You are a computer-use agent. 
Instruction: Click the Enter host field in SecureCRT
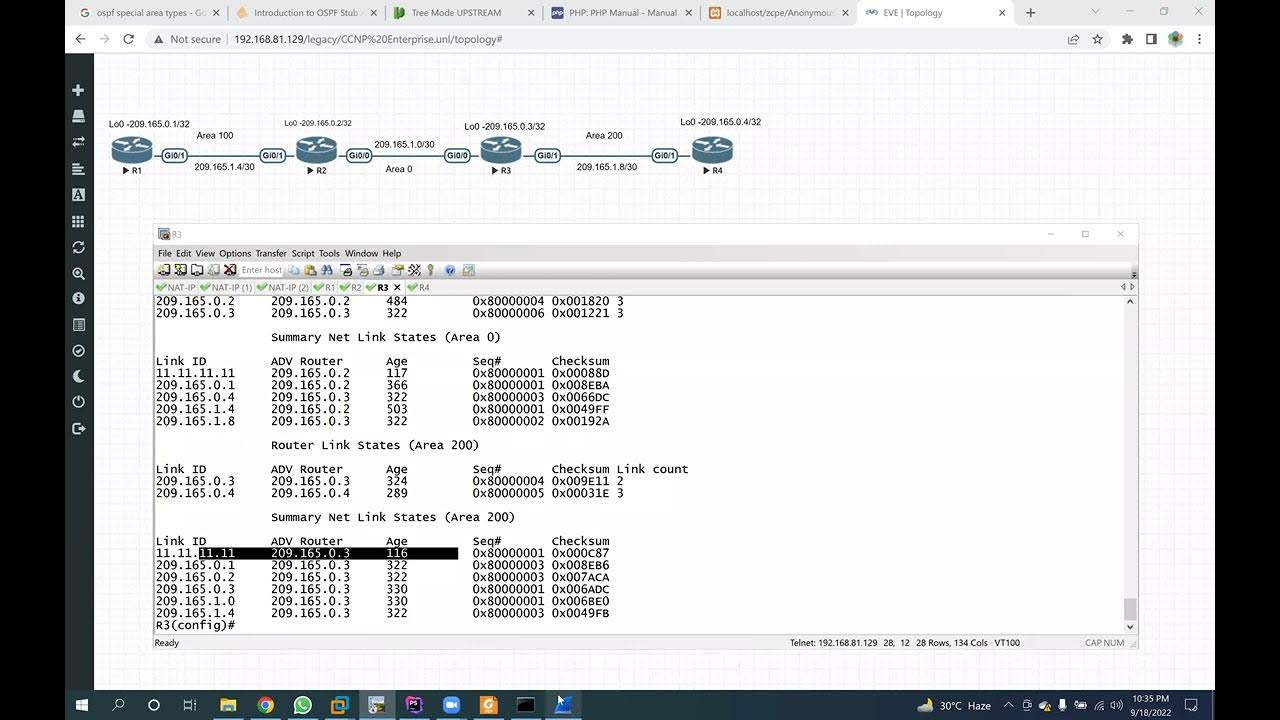pos(262,270)
